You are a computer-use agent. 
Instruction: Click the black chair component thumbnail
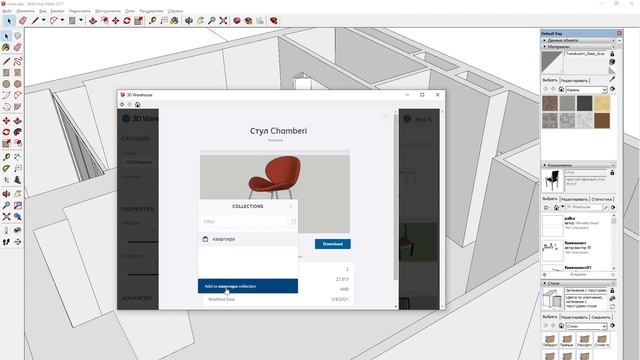coord(552,181)
